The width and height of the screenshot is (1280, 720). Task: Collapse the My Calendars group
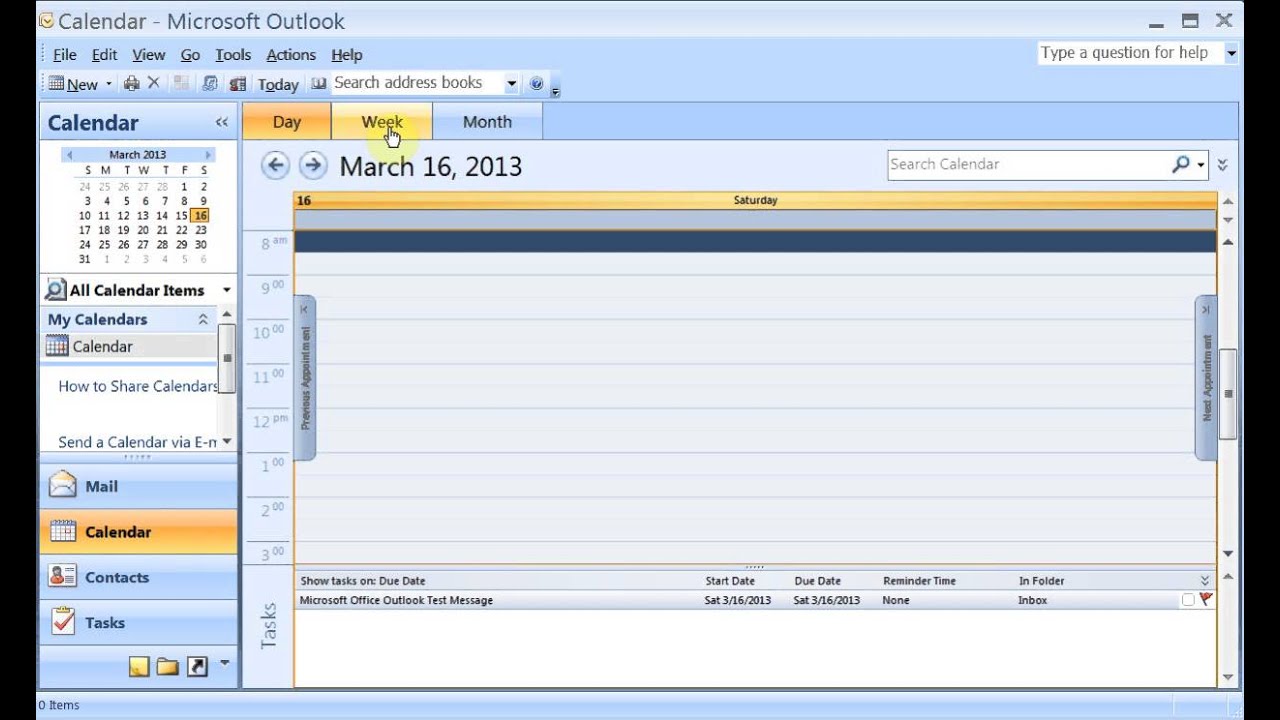pos(203,319)
